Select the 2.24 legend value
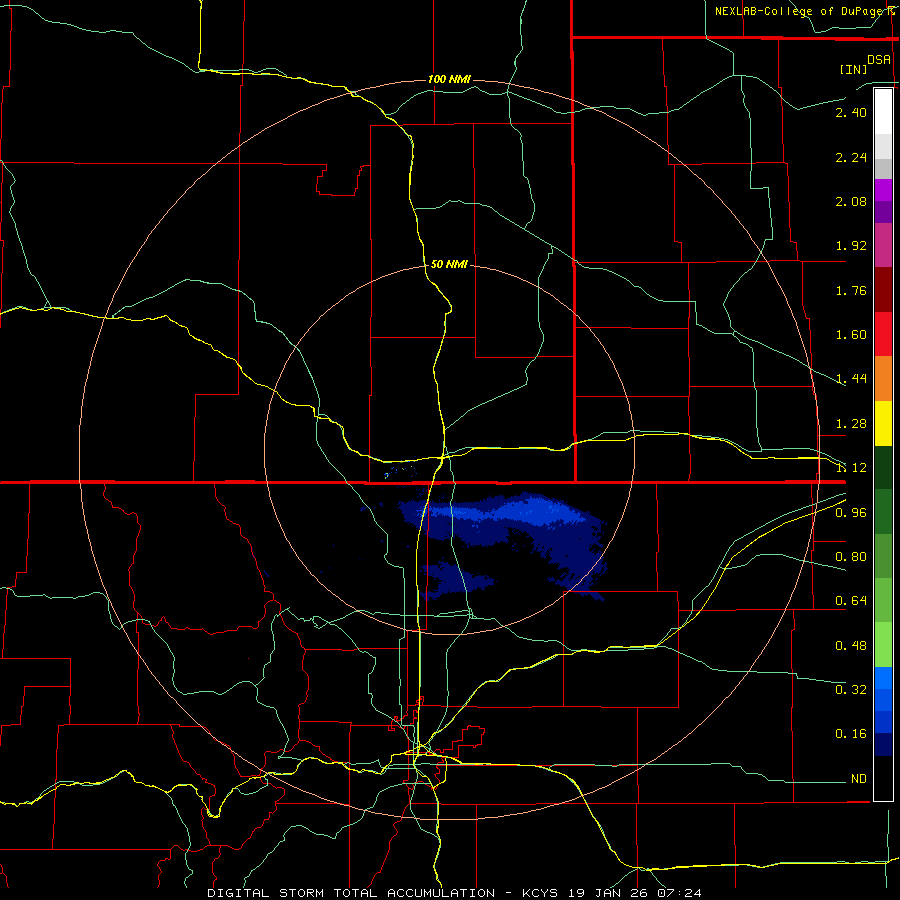Image resolution: width=900 pixels, height=900 pixels. [x=851, y=157]
